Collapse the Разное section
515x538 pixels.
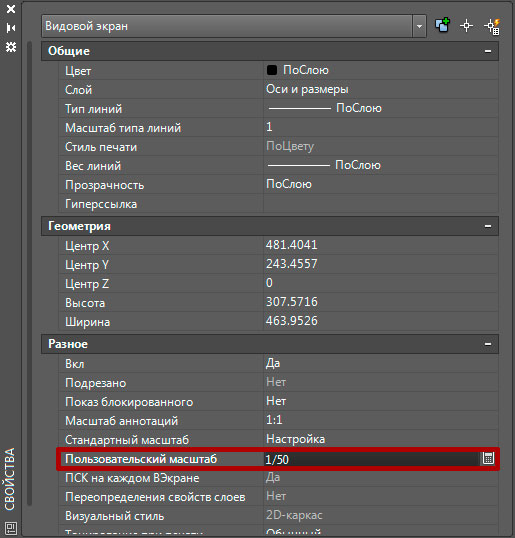coord(488,344)
